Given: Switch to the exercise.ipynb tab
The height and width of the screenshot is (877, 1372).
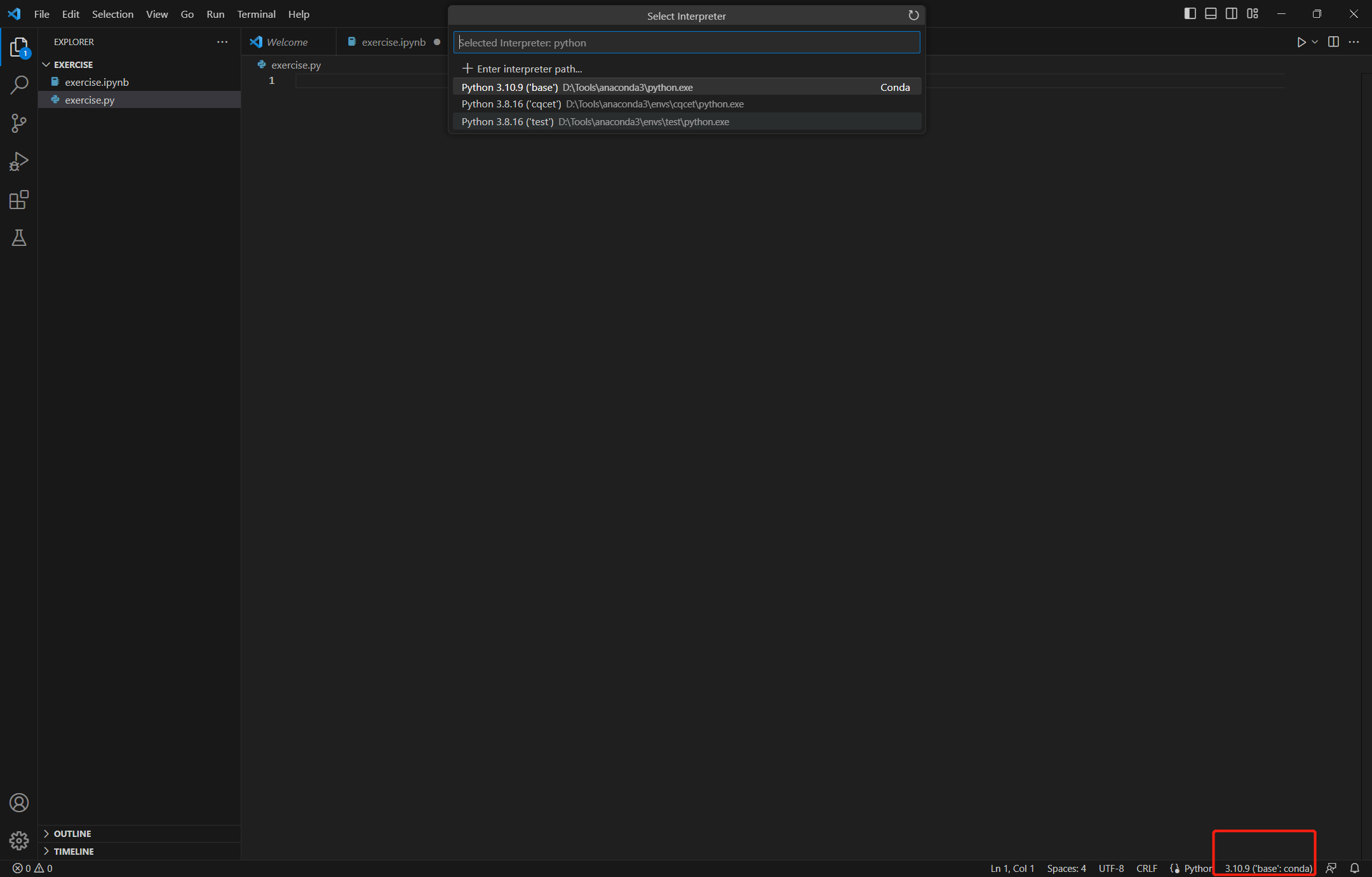Looking at the screenshot, I should point(393,42).
